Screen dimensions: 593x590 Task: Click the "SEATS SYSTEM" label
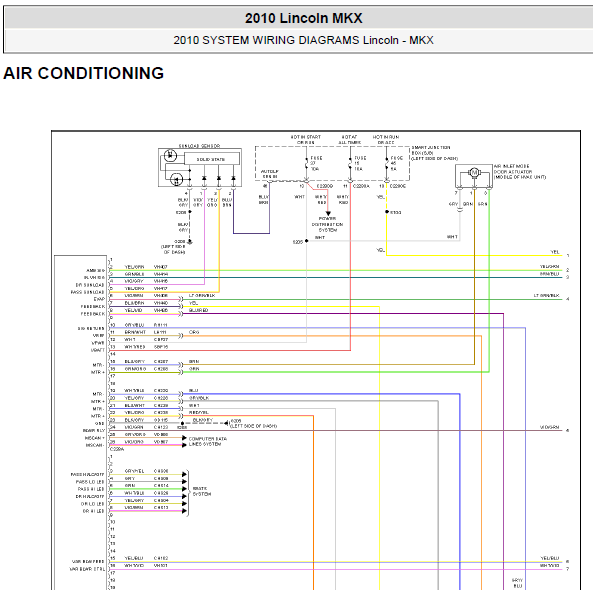click(202, 491)
